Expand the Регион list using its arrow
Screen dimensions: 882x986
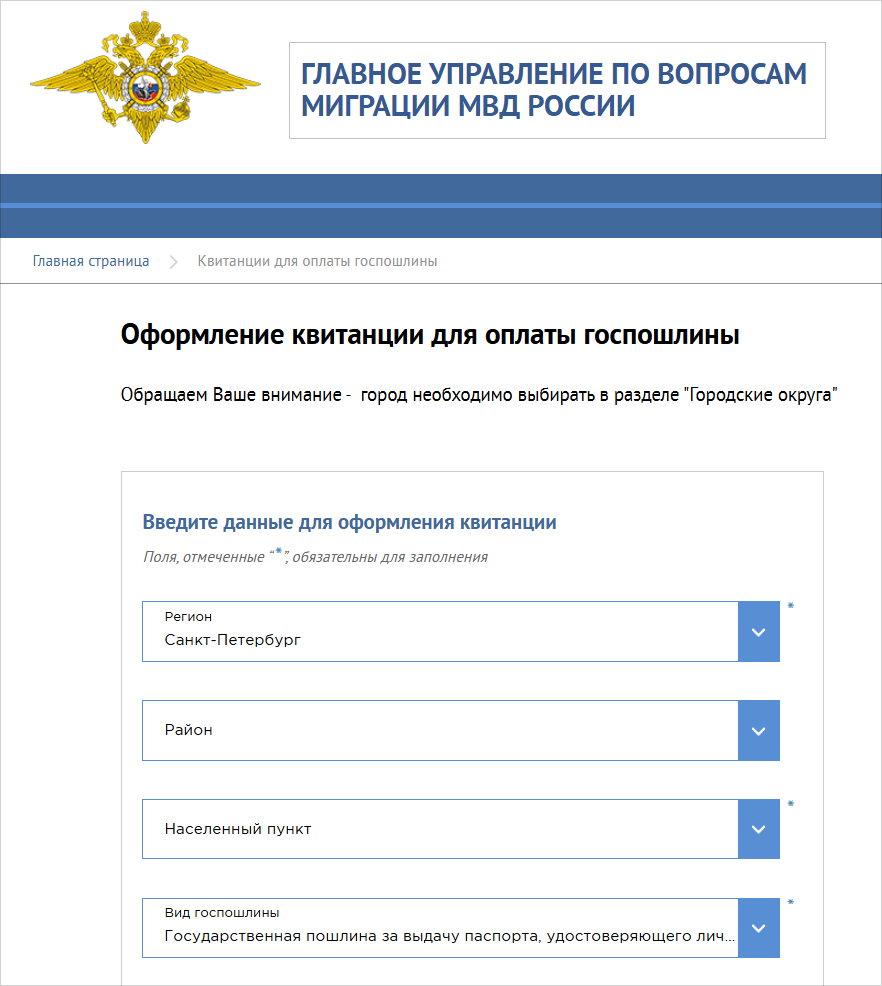point(758,632)
